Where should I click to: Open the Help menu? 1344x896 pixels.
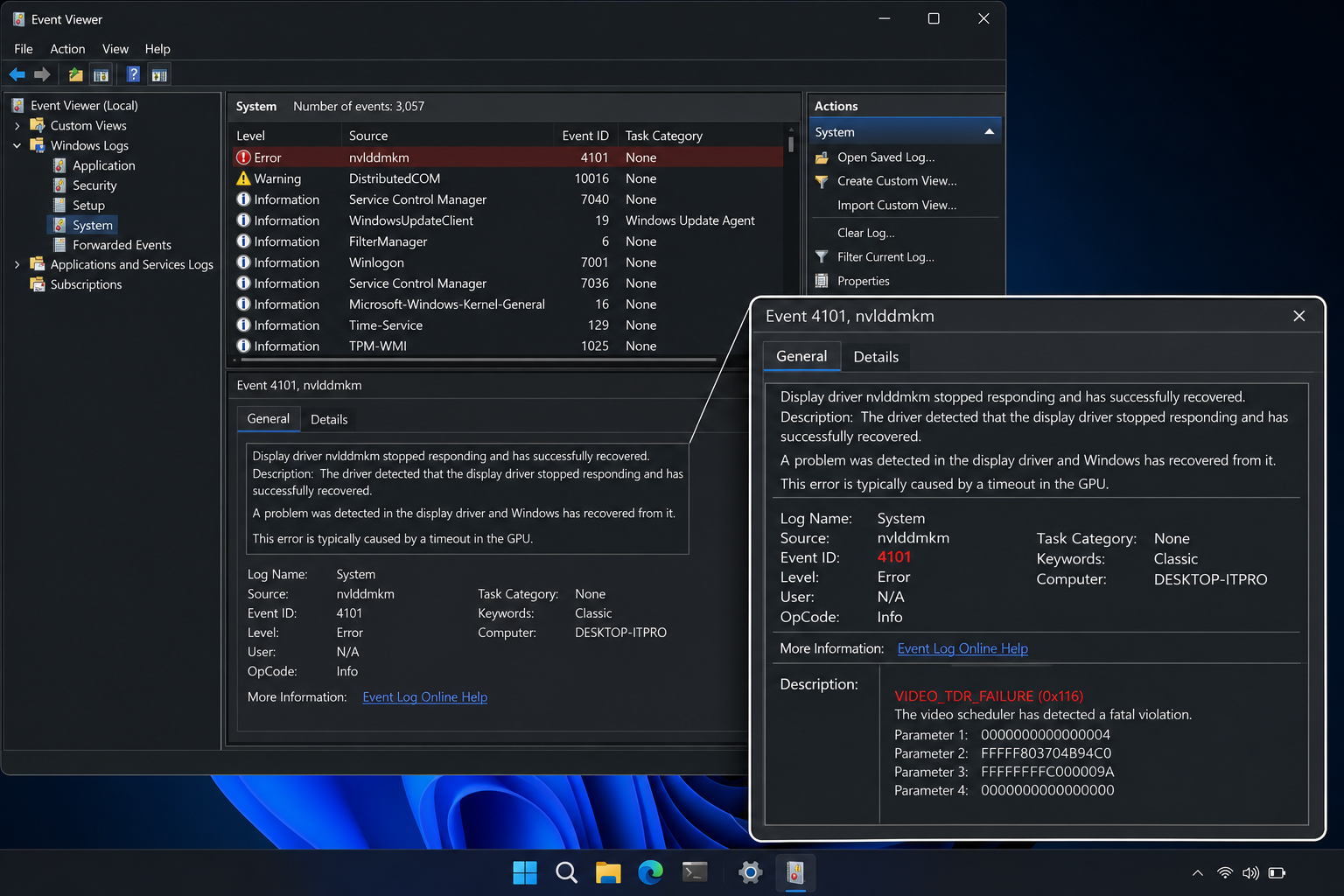pyautogui.click(x=157, y=49)
